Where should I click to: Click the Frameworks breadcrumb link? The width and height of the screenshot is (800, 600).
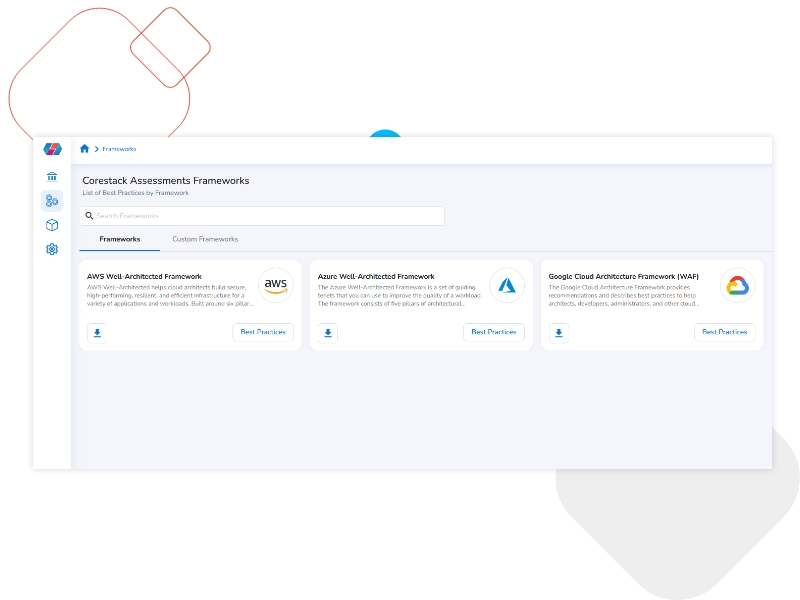119,149
